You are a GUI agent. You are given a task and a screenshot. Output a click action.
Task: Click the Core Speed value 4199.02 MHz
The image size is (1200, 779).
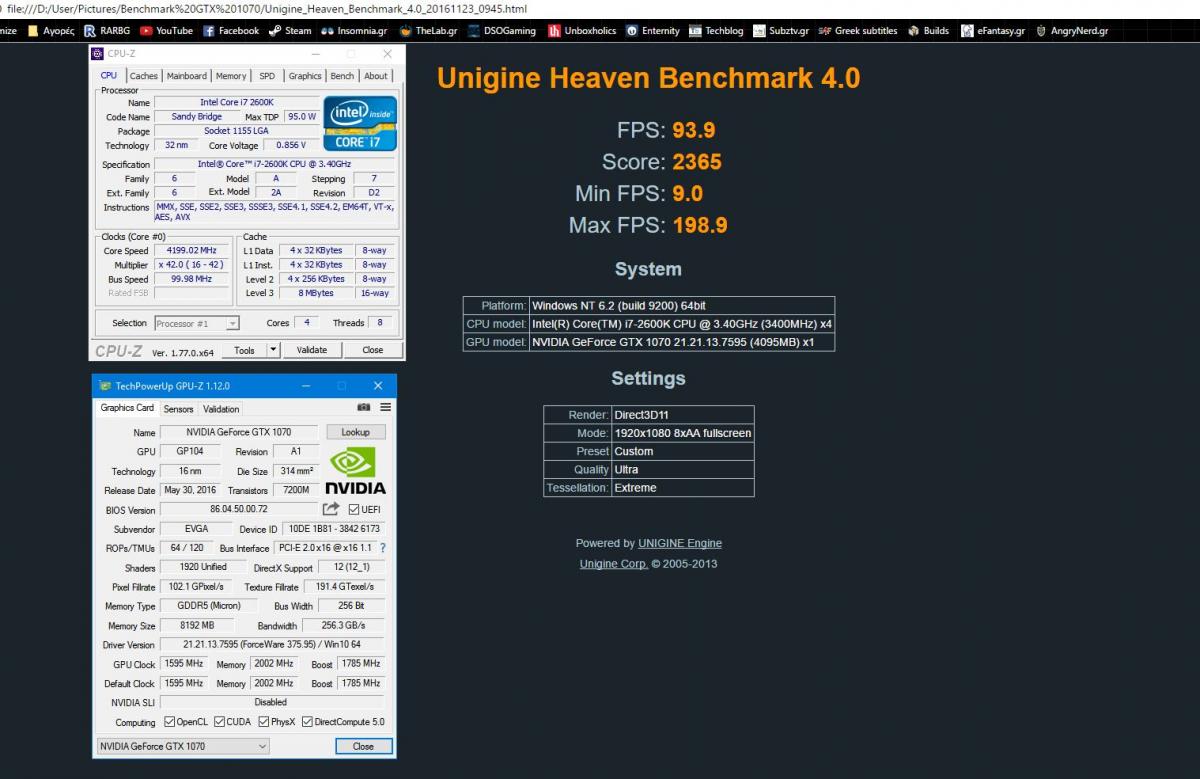click(192, 250)
